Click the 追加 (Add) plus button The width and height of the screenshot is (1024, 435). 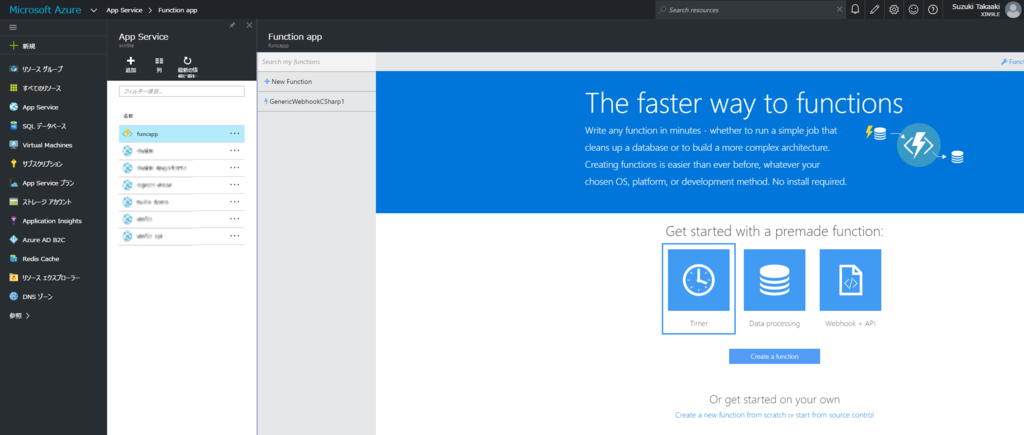click(x=131, y=64)
